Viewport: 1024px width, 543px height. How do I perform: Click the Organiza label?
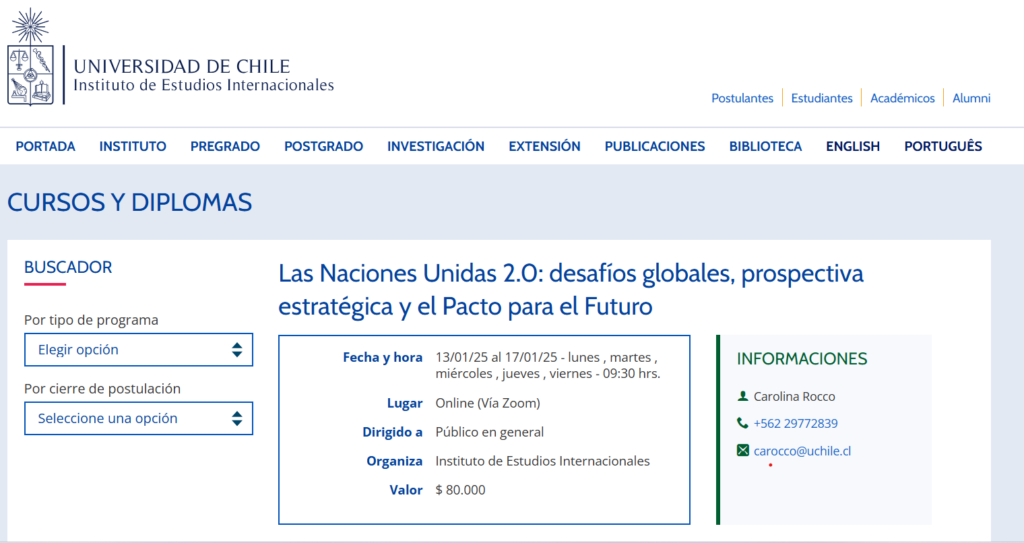[x=394, y=461]
